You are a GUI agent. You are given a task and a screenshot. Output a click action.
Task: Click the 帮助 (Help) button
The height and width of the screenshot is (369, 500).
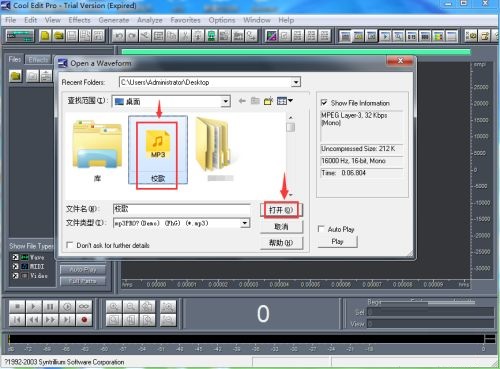point(281,243)
